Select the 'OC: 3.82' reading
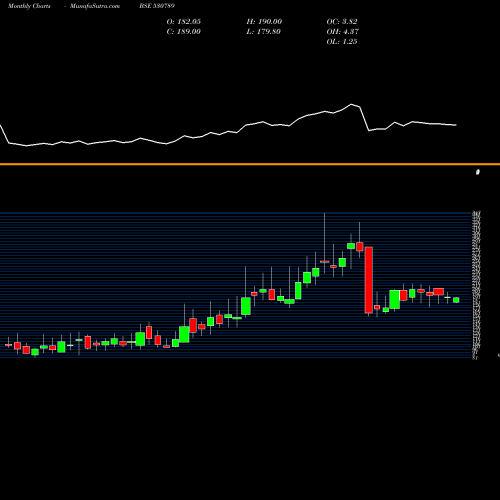 (x=342, y=22)
